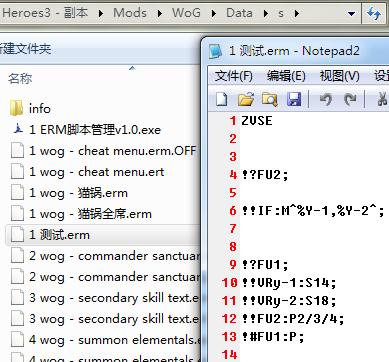
Task: Select file 1 wog - 猫锅.erm
Action: pos(69,193)
